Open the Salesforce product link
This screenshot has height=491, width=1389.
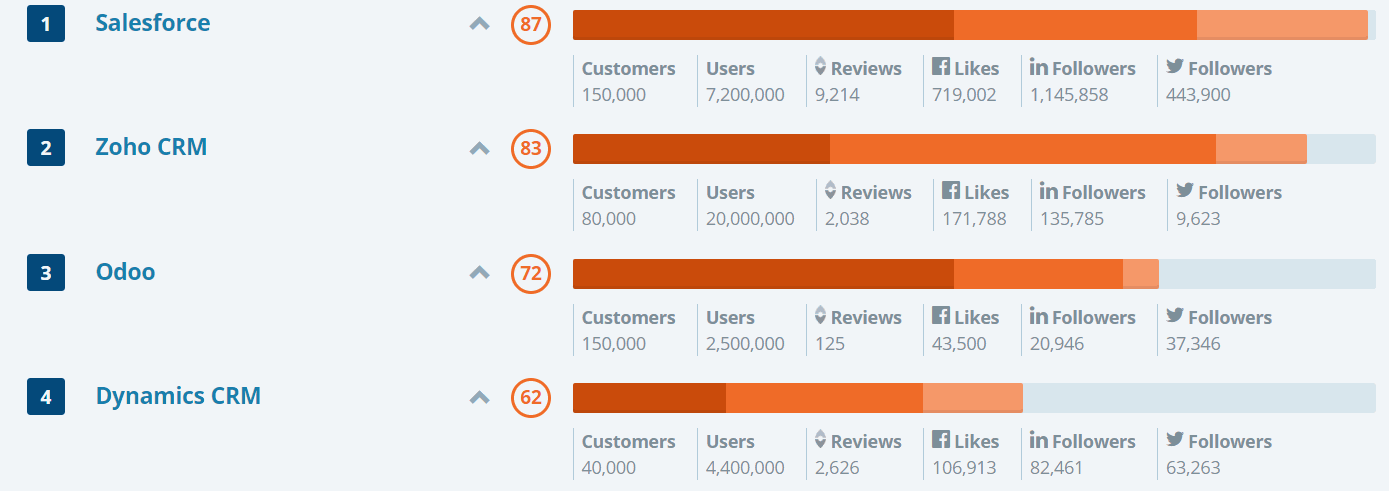pyautogui.click(x=153, y=22)
